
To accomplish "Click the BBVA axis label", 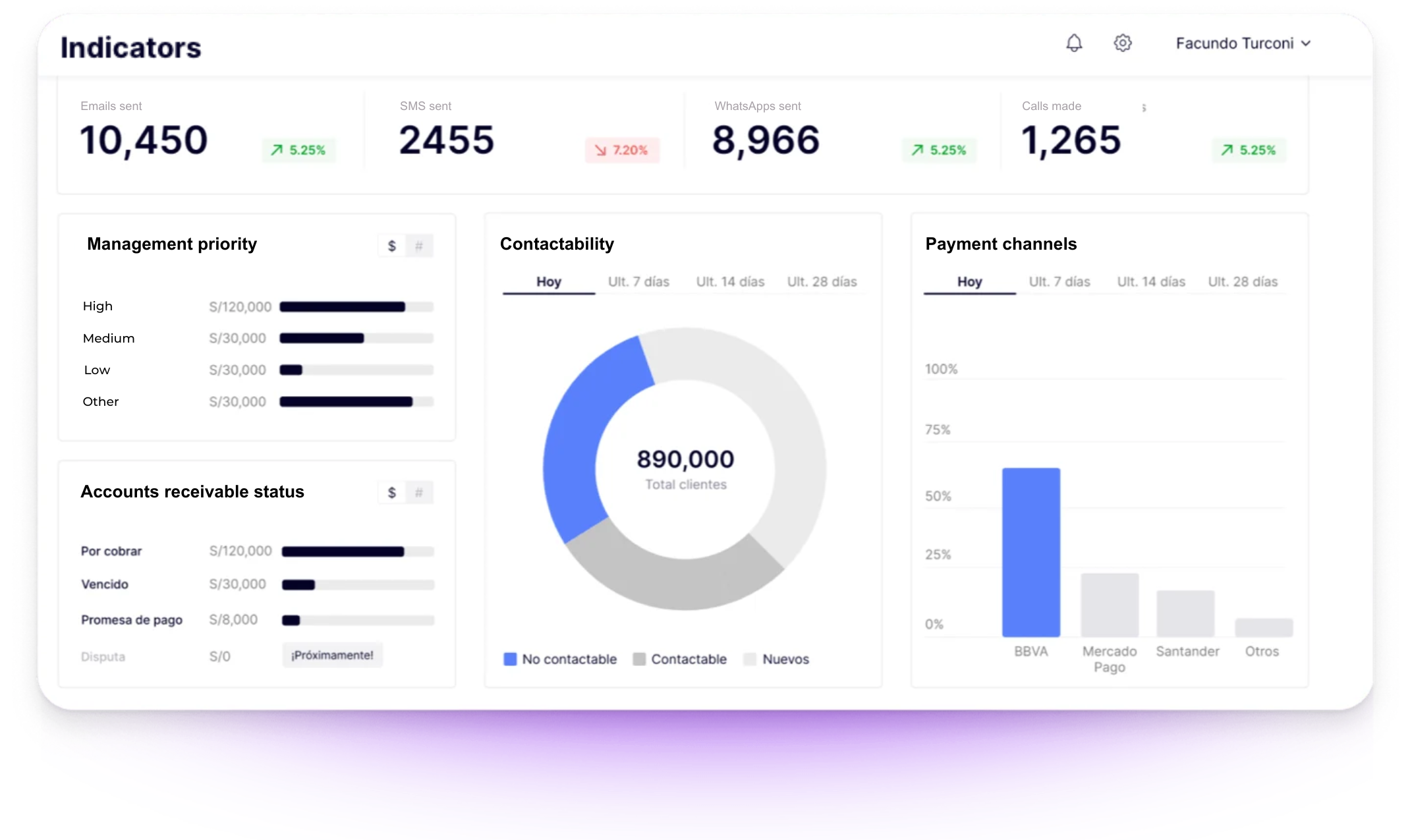I will (x=1031, y=652).
